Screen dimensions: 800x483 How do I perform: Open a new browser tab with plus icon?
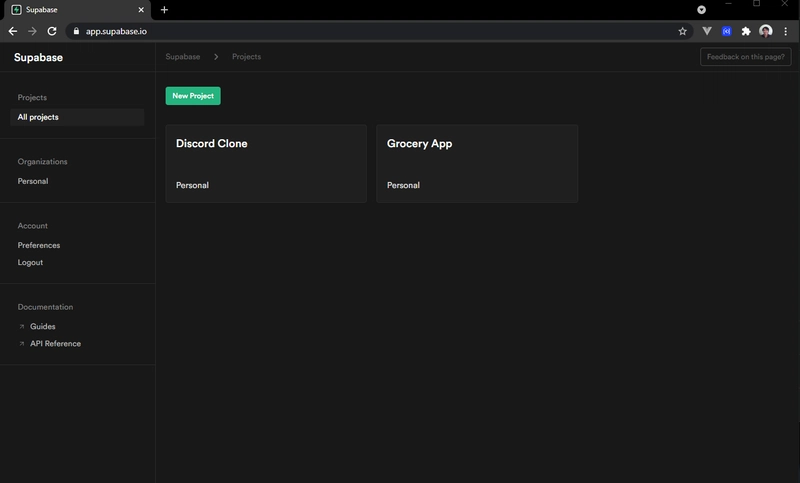click(164, 10)
